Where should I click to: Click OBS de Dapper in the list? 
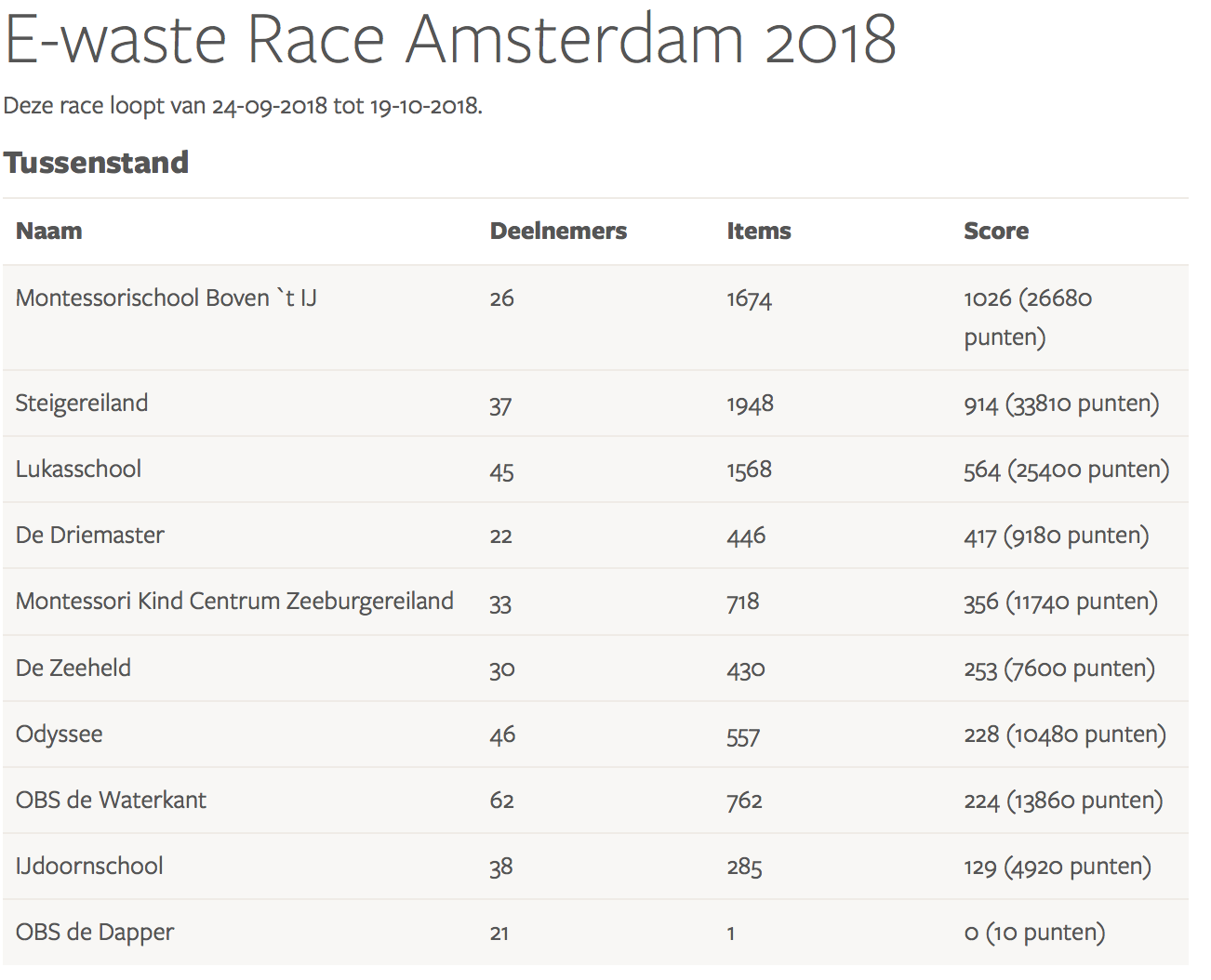click(95, 933)
